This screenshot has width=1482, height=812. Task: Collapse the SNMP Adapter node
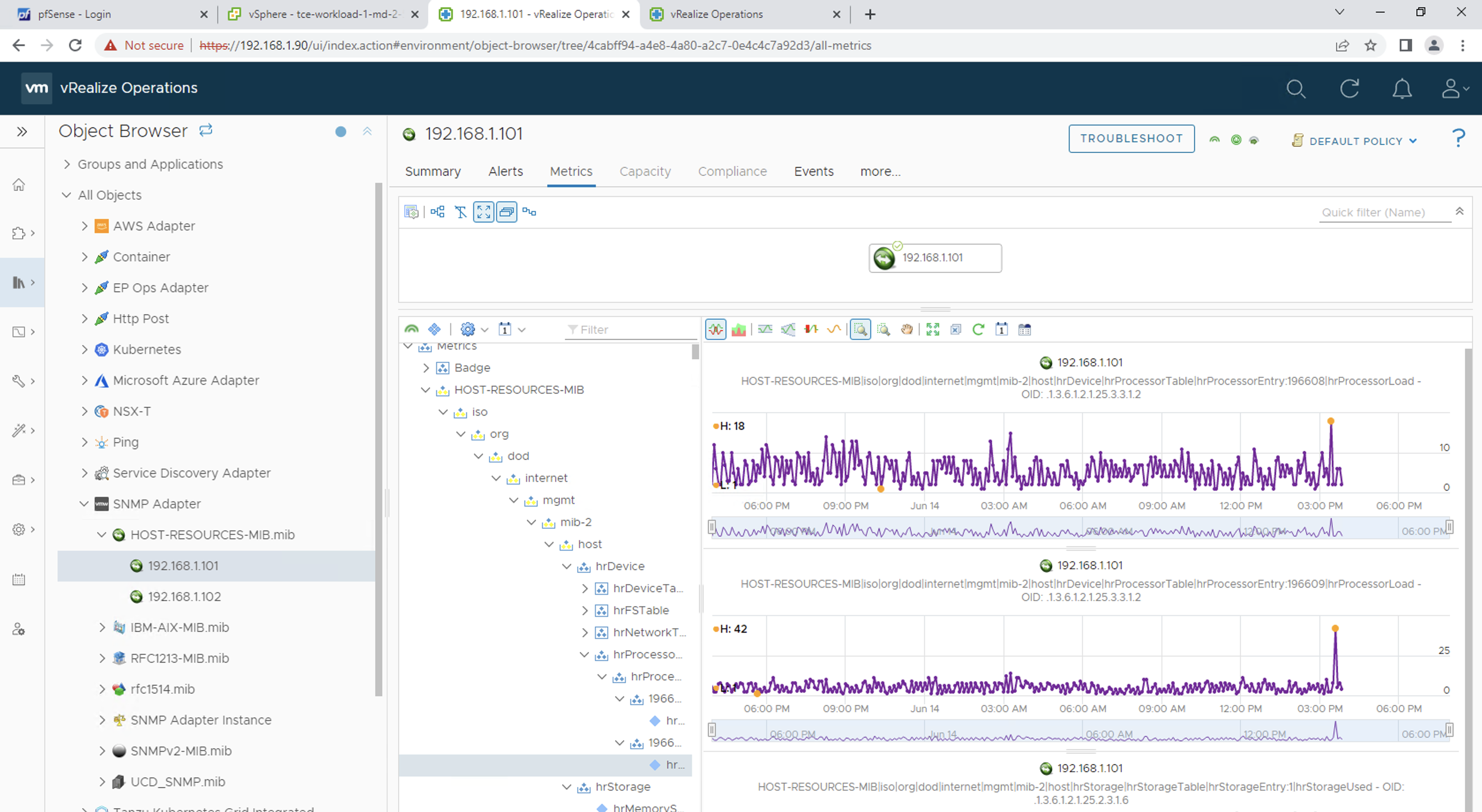(x=85, y=504)
